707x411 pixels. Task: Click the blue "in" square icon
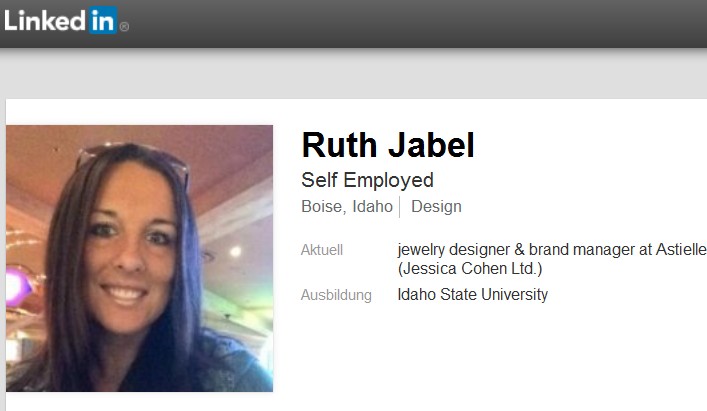click(x=103, y=20)
